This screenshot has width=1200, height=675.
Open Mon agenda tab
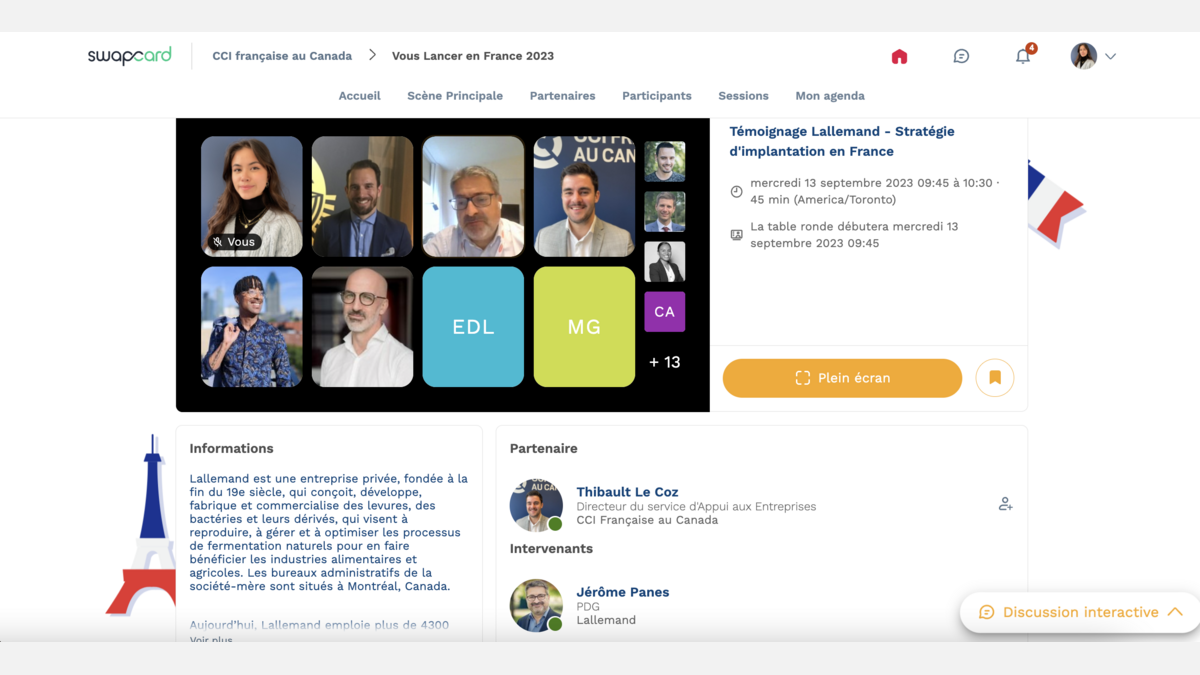pyautogui.click(x=829, y=96)
